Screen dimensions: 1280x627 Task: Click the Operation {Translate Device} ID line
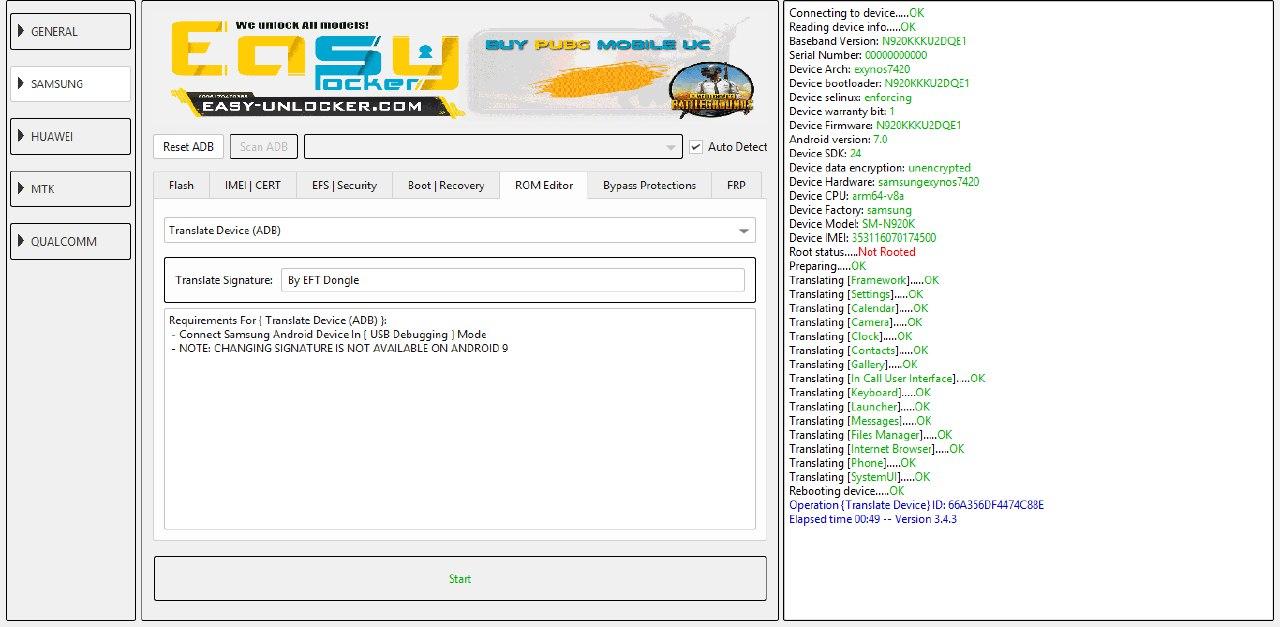pos(916,505)
